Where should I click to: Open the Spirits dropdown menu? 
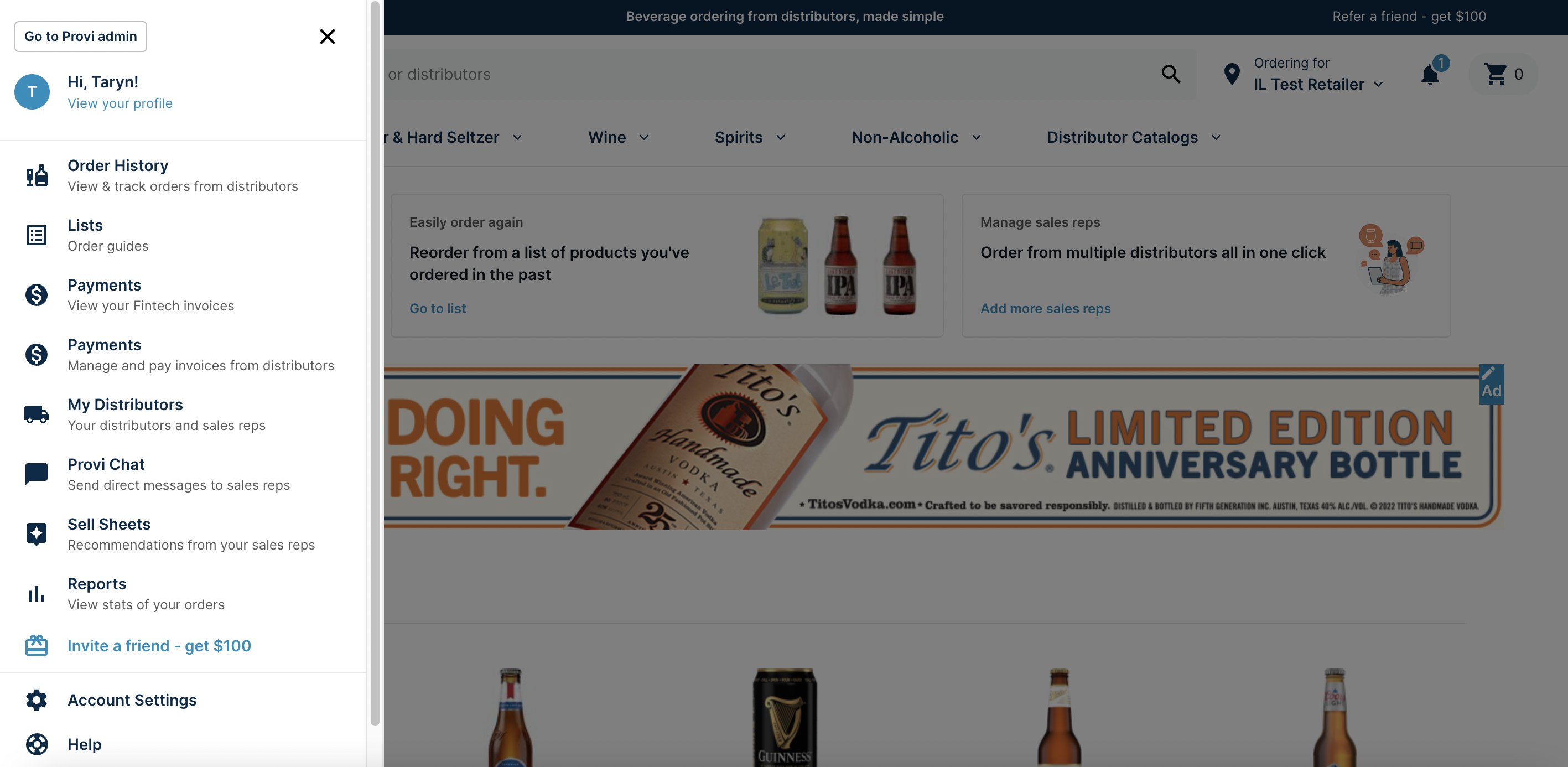pyautogui.click(x=749, y=137)
